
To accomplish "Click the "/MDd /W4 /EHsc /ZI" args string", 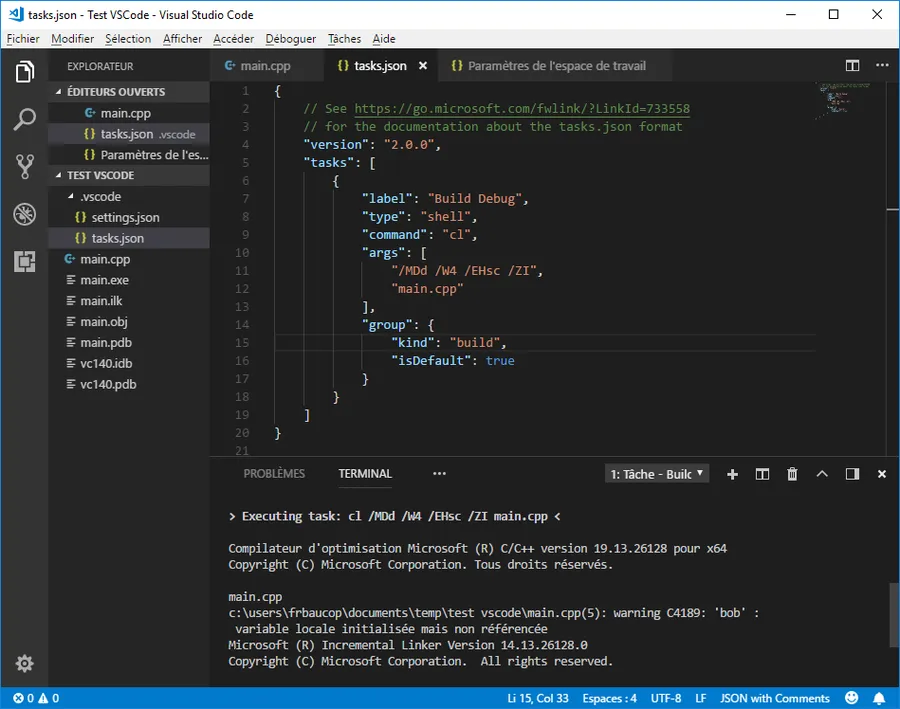I will click(x=464, y=270).
